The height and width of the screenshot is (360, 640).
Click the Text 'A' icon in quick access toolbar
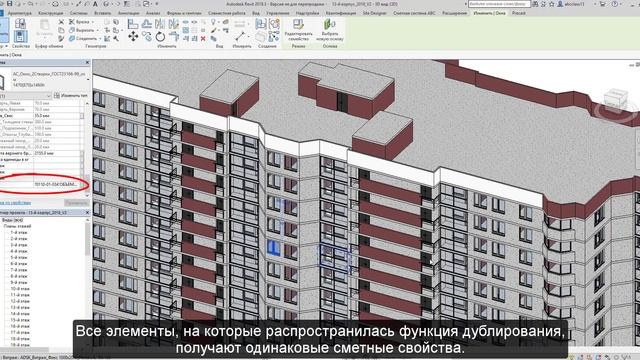95,4
